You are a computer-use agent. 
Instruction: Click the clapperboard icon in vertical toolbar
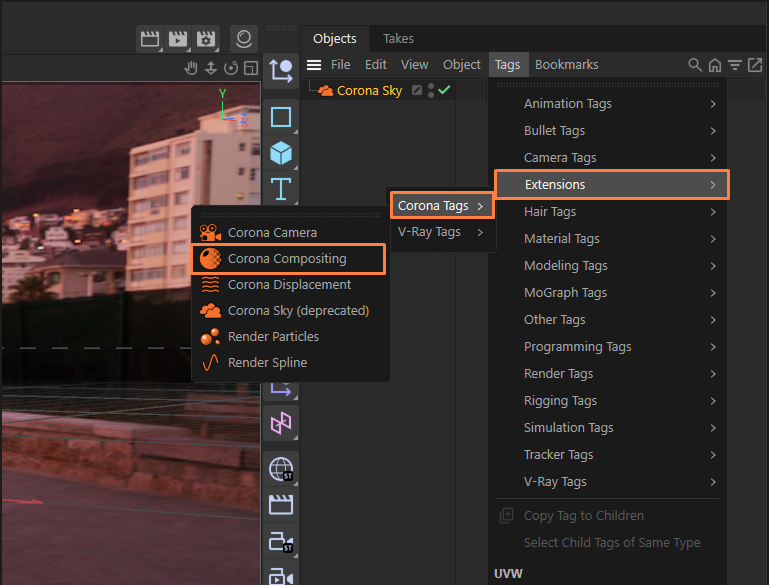point(281,505)
